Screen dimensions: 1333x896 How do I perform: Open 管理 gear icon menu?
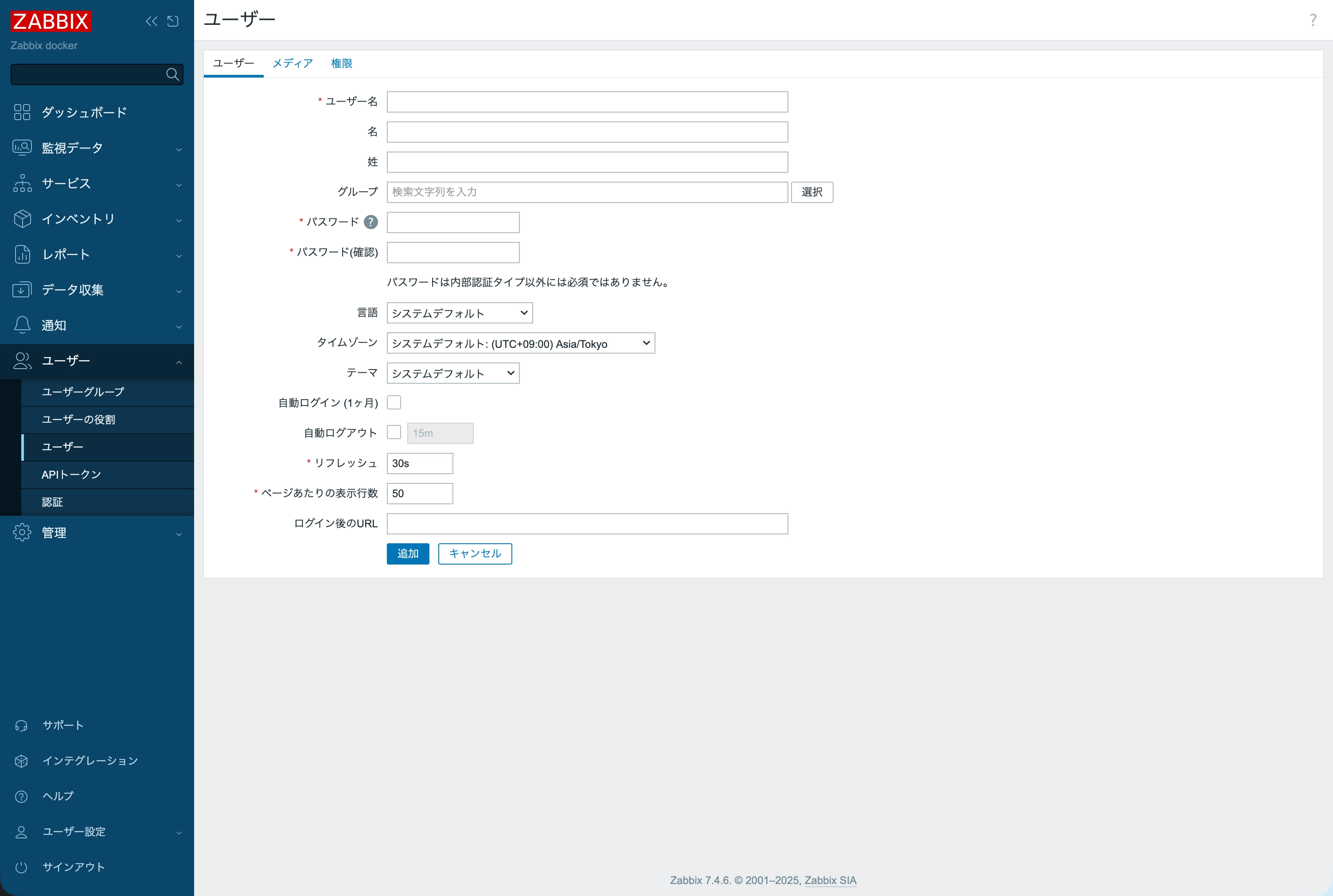[22, 533]
